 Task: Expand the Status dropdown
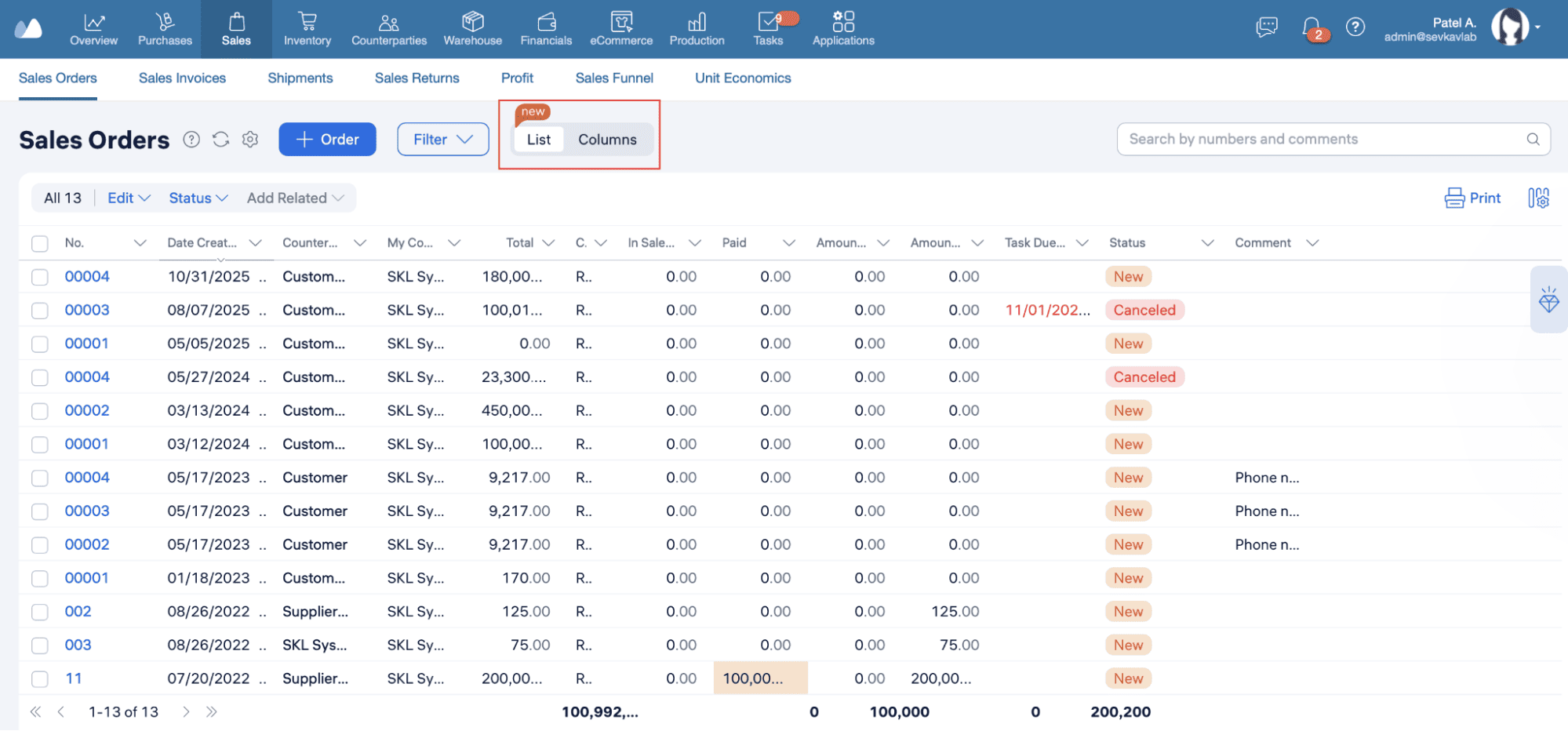(198, 198)
